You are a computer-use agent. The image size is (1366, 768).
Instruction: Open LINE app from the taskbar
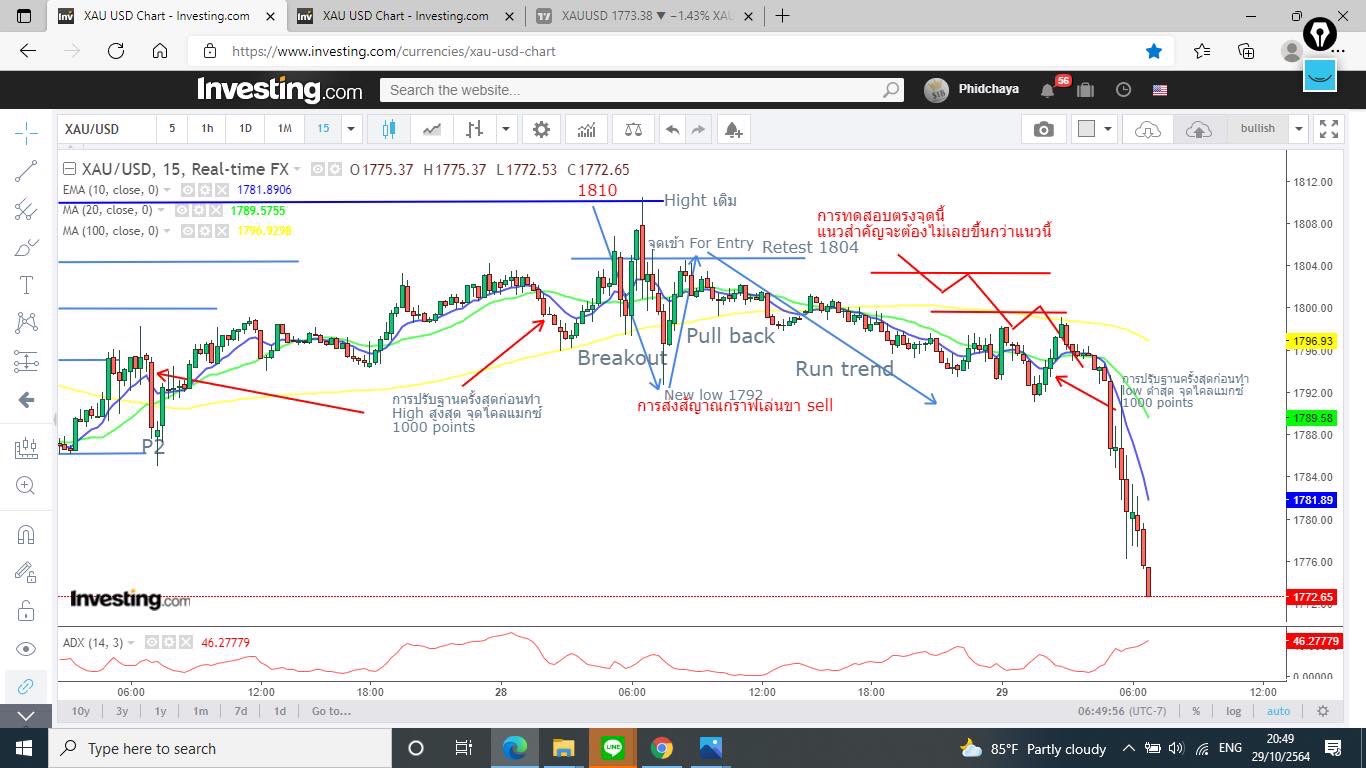tap(613, 748)
